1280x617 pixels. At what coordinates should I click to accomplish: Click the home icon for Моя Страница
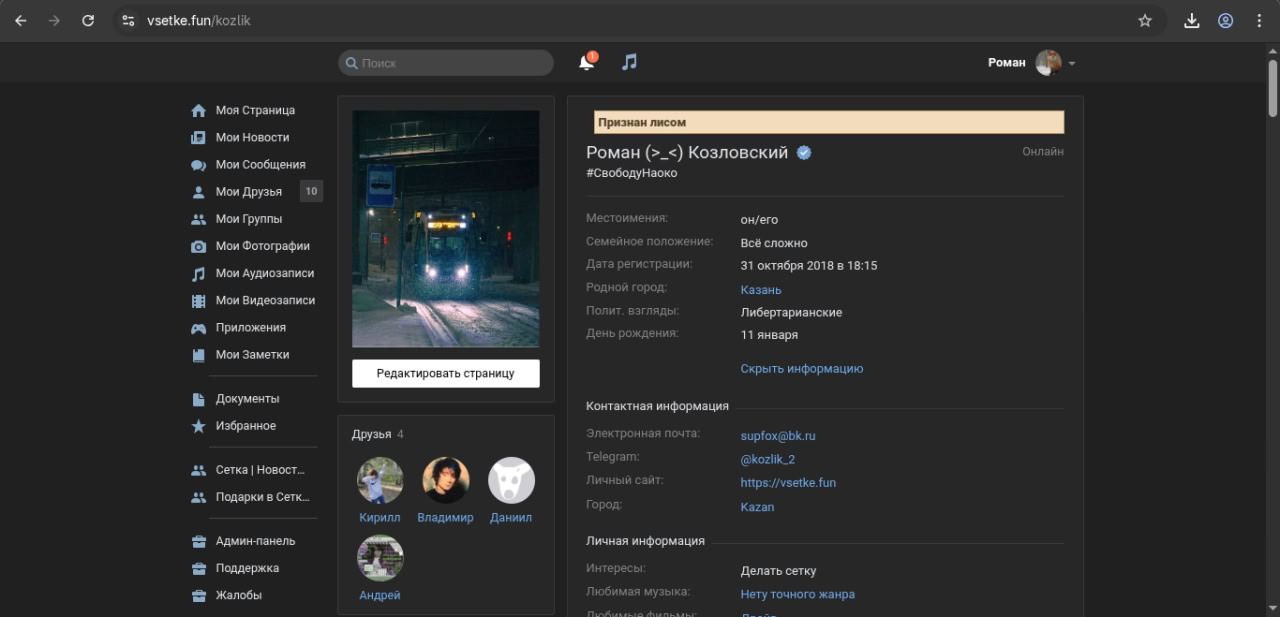tap(198, 111)
